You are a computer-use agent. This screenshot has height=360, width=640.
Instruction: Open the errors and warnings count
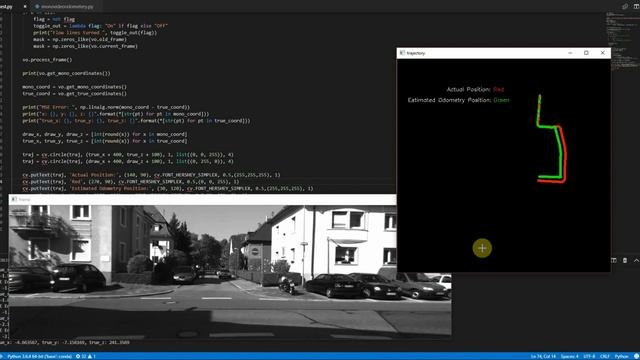point(86,356)
